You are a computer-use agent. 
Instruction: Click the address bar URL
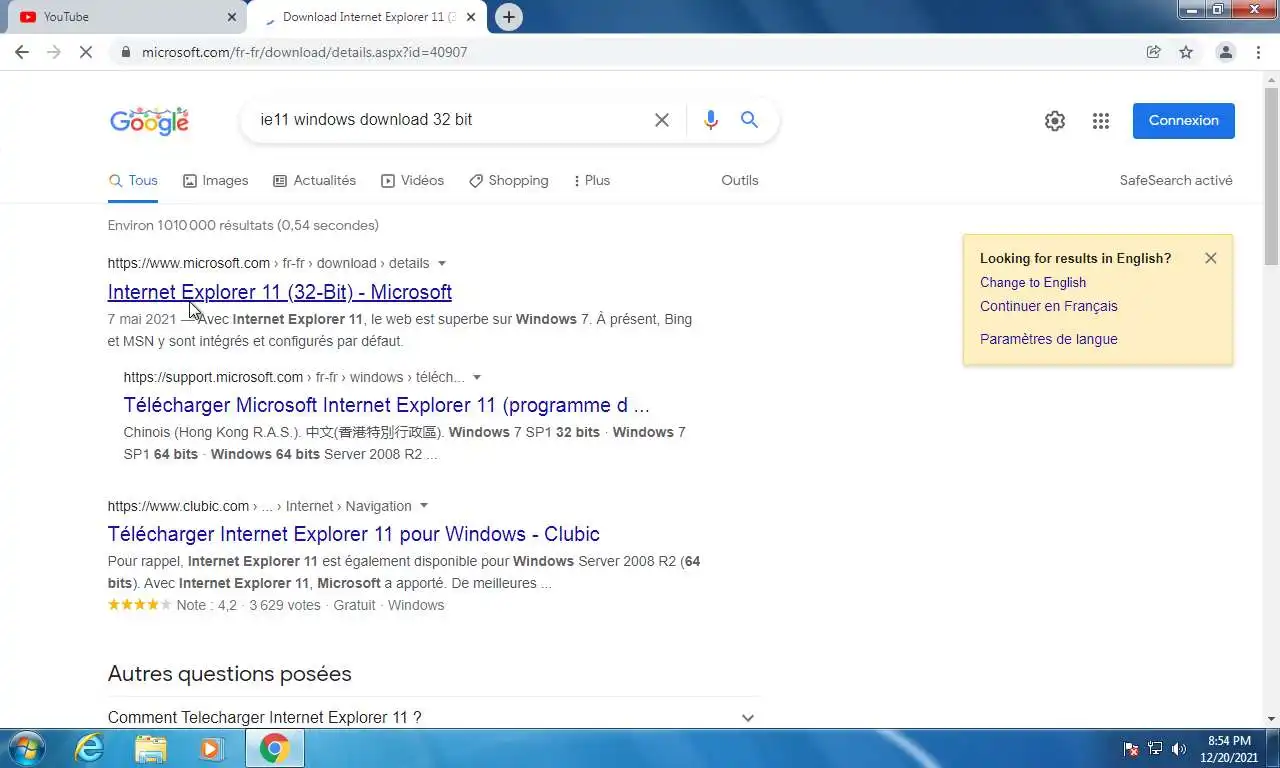pos(304,52)
